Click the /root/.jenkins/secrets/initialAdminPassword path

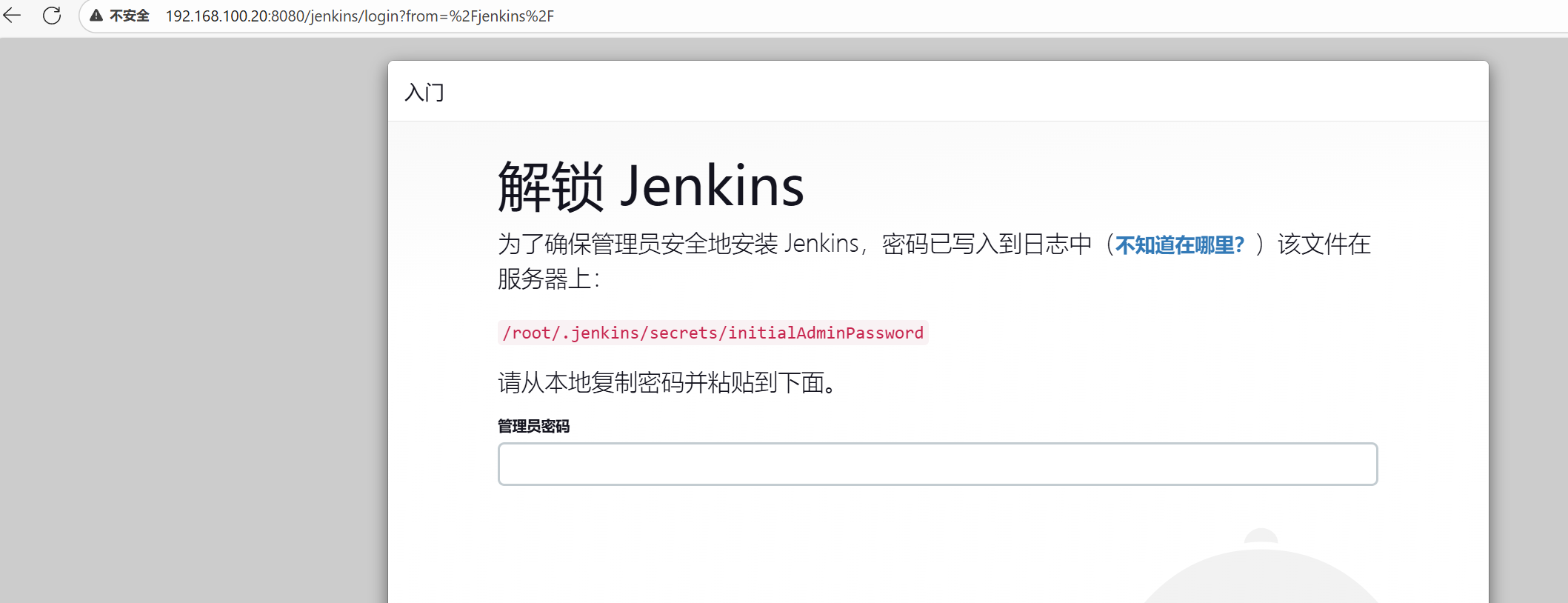click(x=713, y=333)
